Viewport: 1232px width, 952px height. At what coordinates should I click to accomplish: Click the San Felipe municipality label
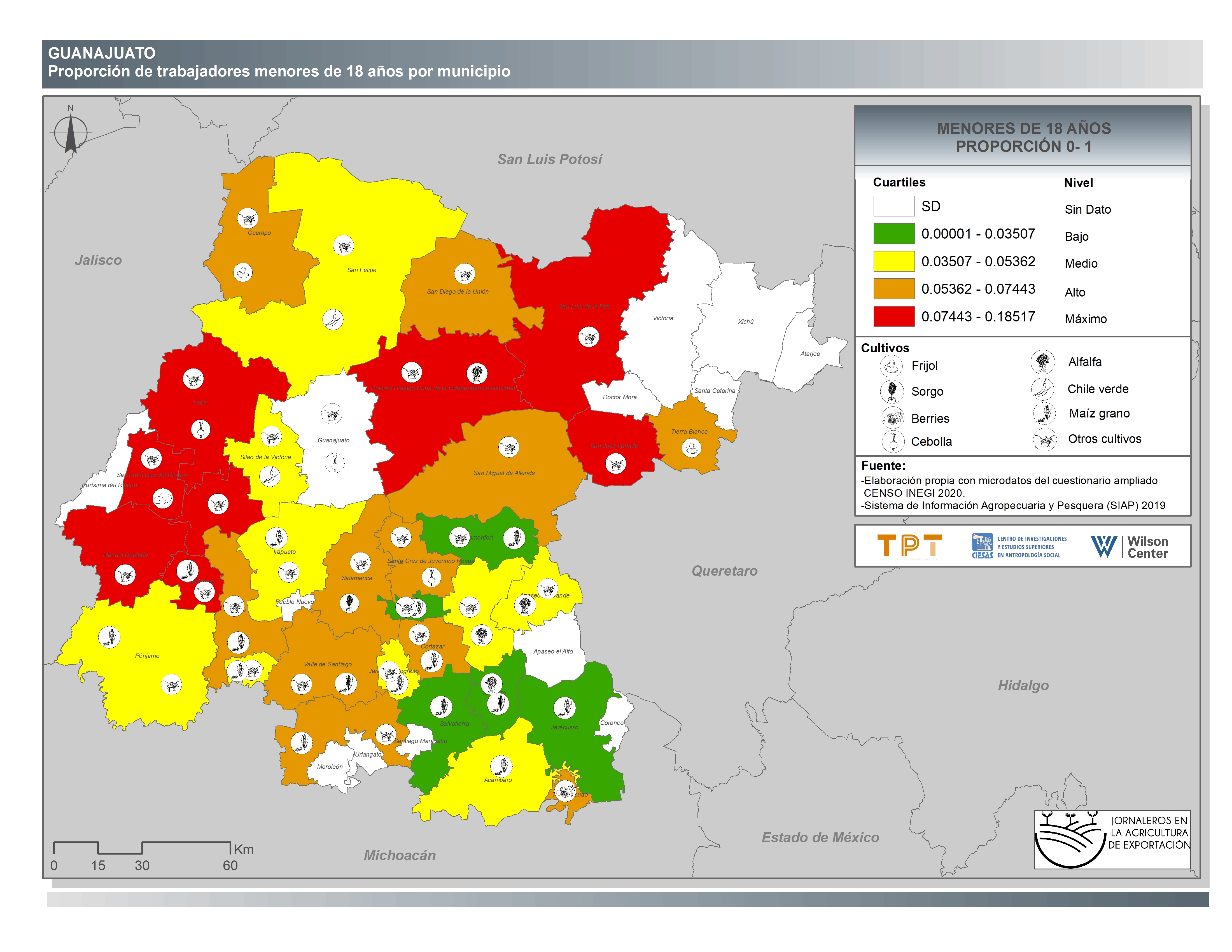(x=361, y=270)
